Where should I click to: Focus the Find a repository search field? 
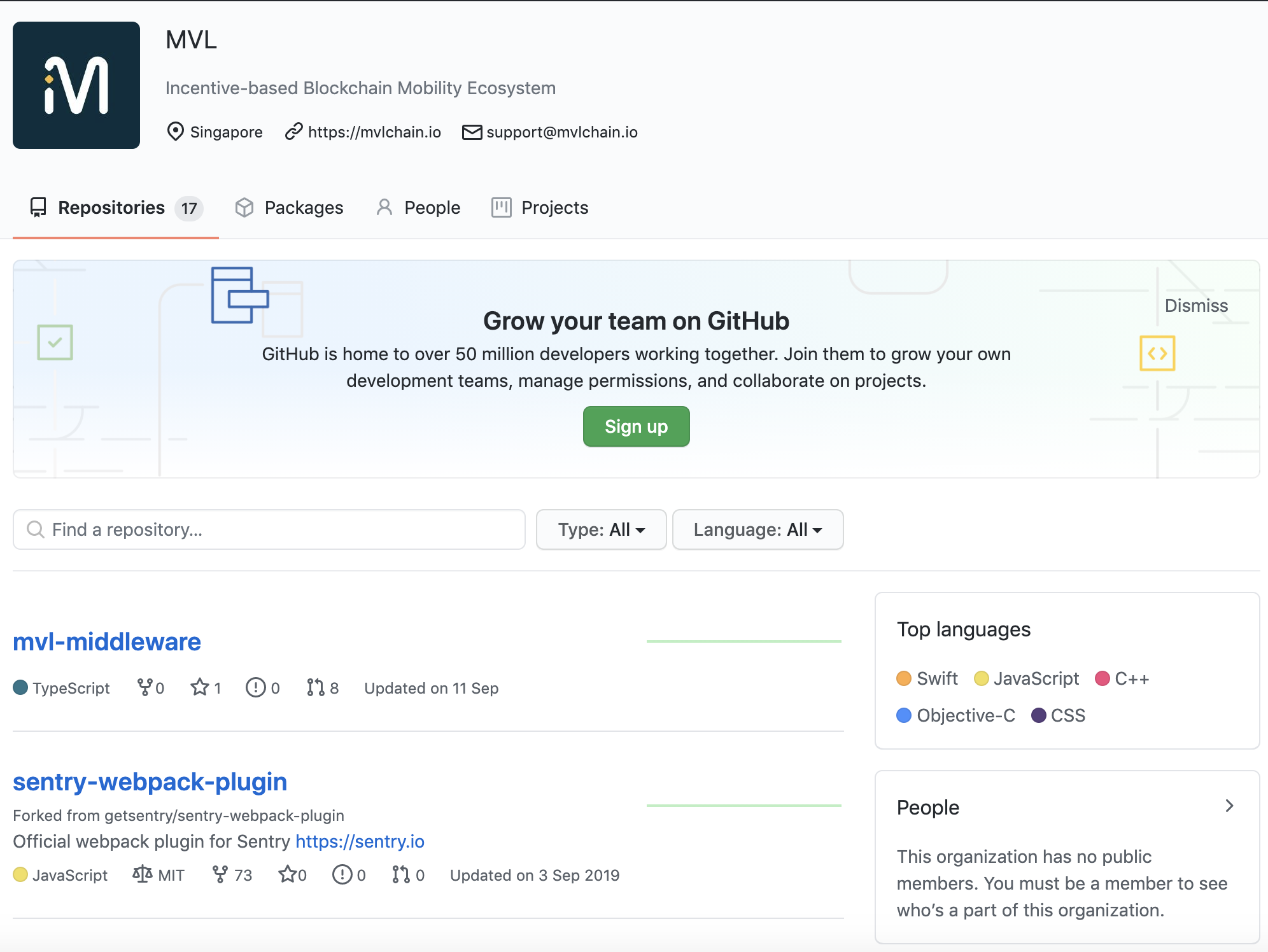269,529
